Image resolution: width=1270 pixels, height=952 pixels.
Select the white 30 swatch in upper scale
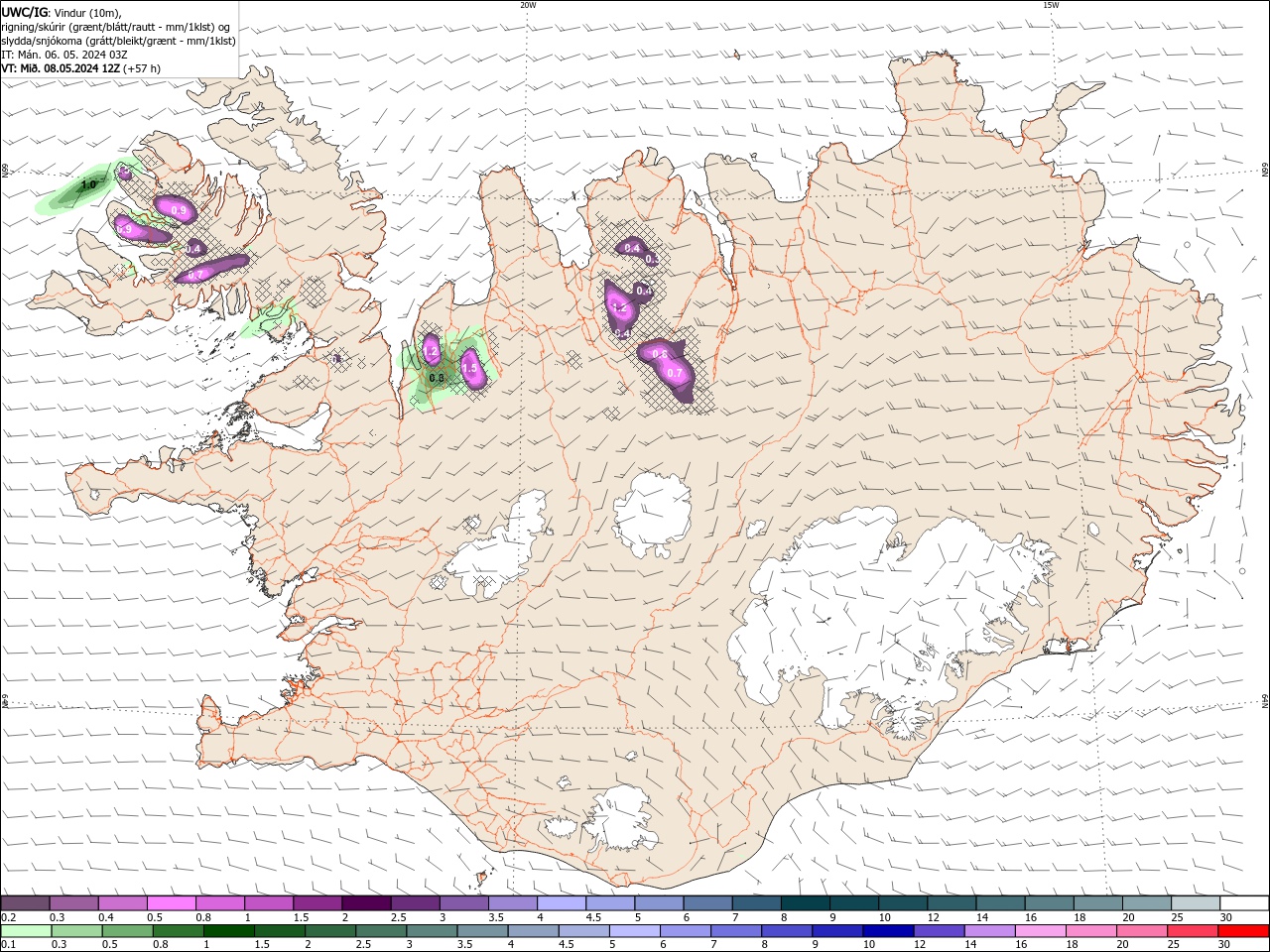point(1244,903)
